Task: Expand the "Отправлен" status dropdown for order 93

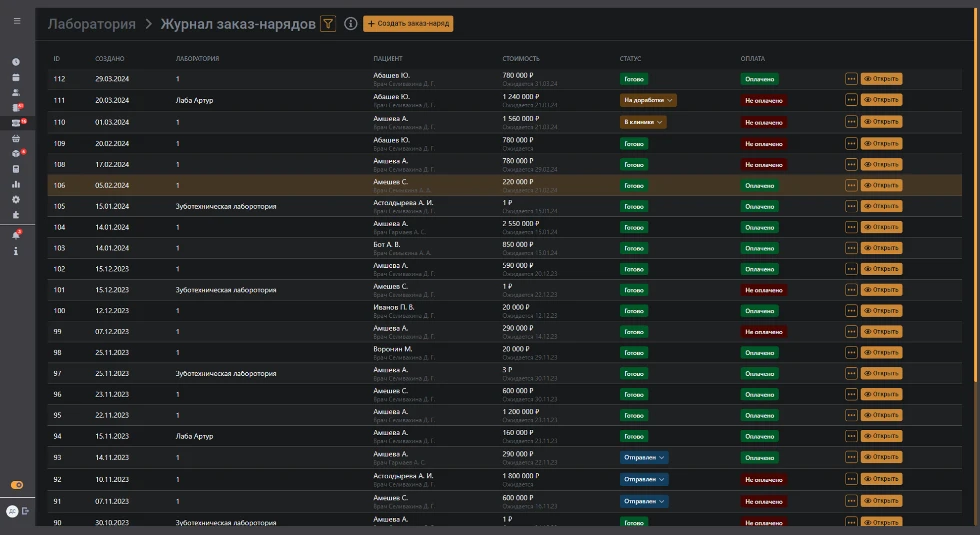Action: click(x=644, y=457)
